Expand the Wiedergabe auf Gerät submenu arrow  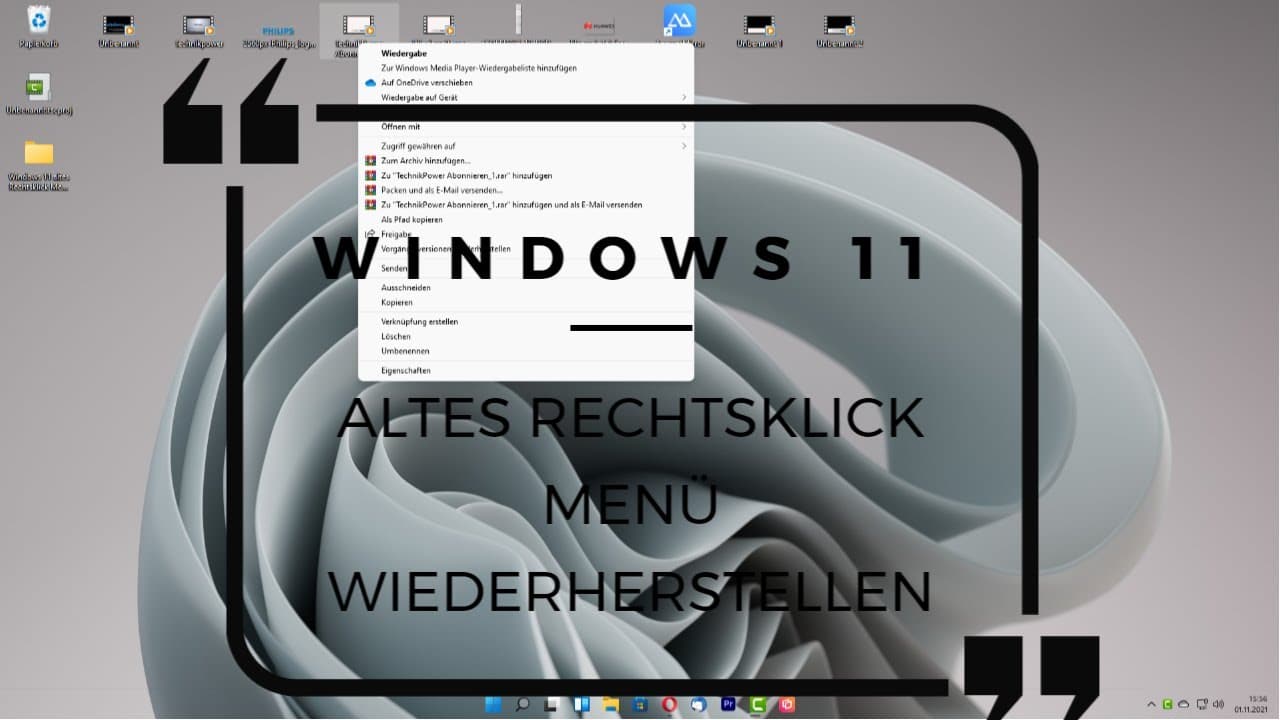tap(684, 98)
